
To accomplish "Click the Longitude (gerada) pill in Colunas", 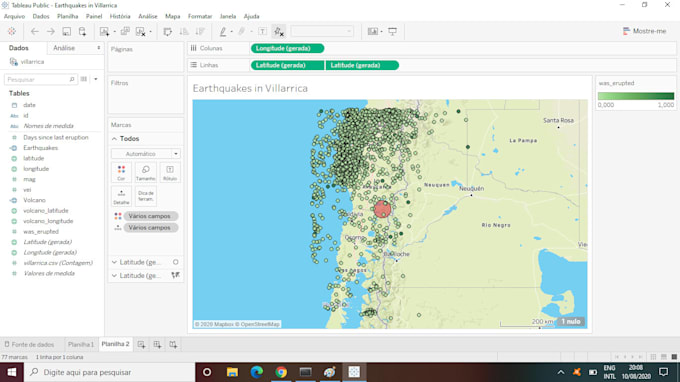I will pos(287,48).
